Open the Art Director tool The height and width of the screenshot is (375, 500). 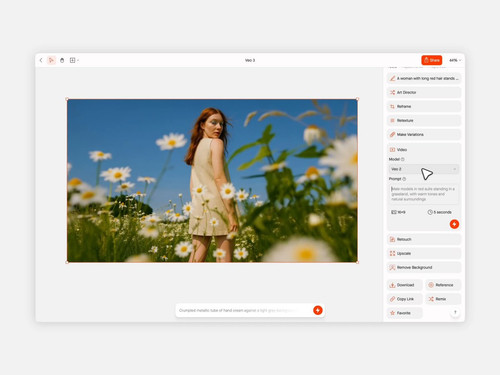pos(424,92)
